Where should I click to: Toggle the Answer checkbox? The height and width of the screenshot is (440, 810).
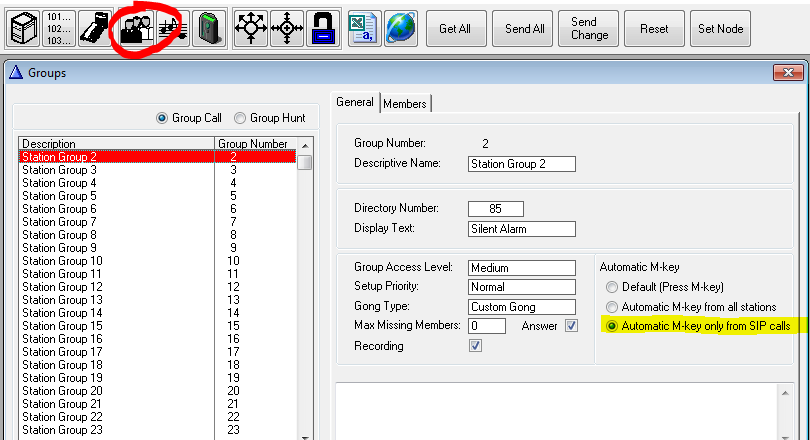[571, 326]
